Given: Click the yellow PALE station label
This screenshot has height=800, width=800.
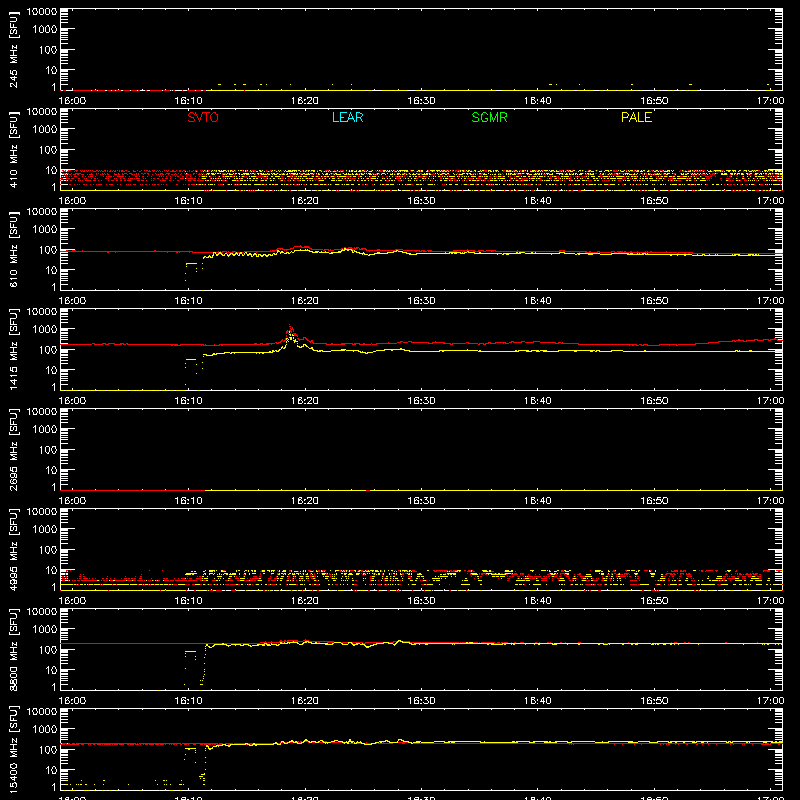Looking at the screenshot, I should pos(636,117).
